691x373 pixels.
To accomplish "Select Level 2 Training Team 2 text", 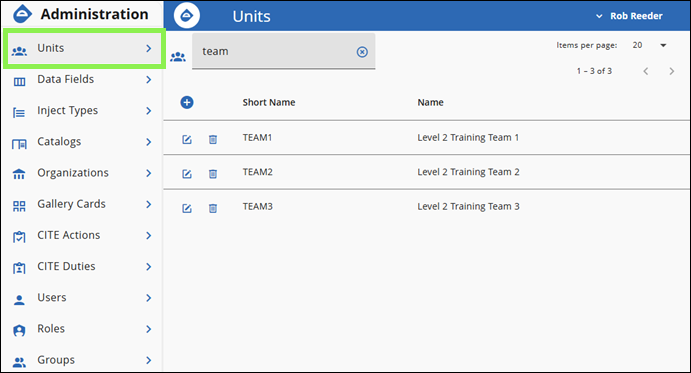I will point(468,172).
